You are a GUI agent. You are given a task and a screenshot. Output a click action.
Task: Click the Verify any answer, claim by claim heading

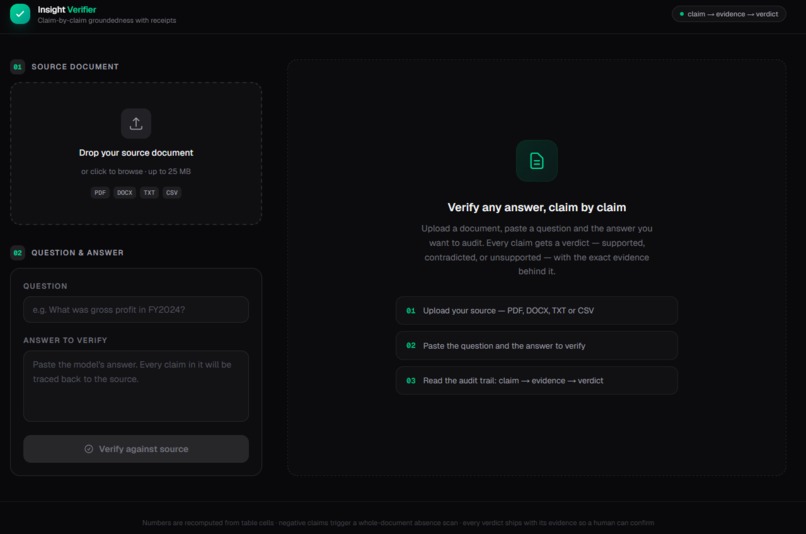(537, 207)
